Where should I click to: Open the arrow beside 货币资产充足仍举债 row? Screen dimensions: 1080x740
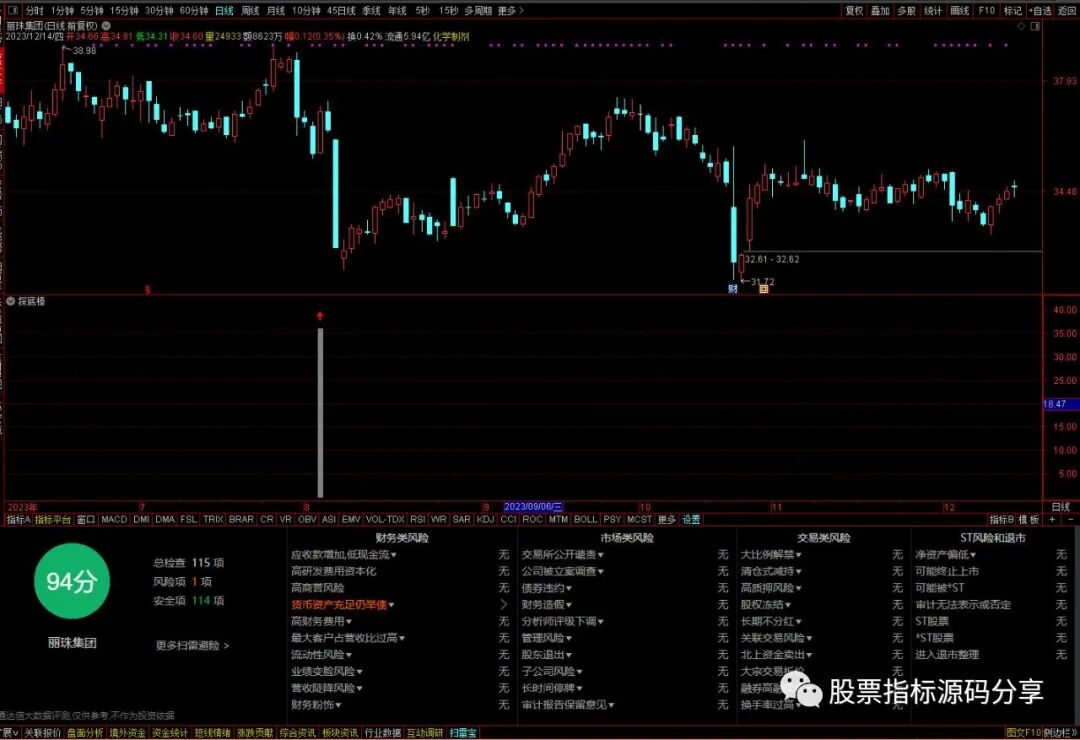coord(503,605)
